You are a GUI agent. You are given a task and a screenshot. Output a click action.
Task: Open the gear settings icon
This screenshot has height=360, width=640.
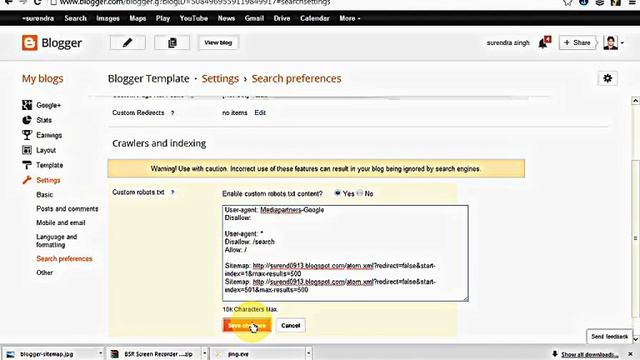click(x=607, y=78)
